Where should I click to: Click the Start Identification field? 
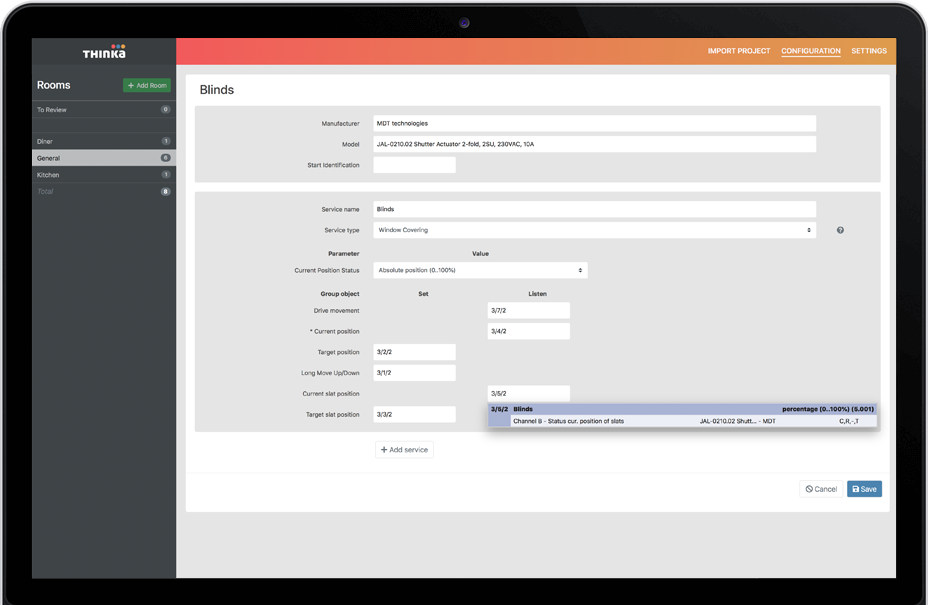pyautogui.click(x=414, y=165)
